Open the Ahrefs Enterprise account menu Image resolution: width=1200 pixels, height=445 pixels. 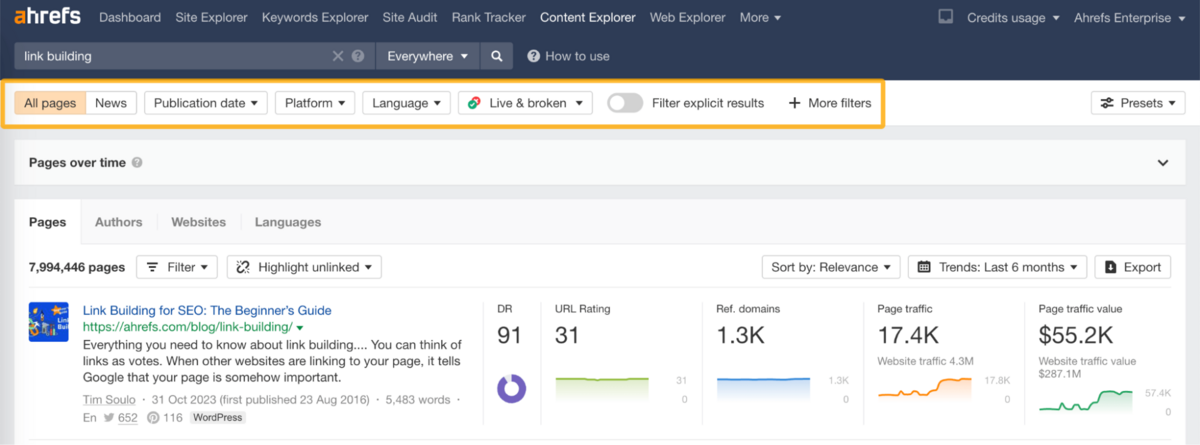(1129, 17)
